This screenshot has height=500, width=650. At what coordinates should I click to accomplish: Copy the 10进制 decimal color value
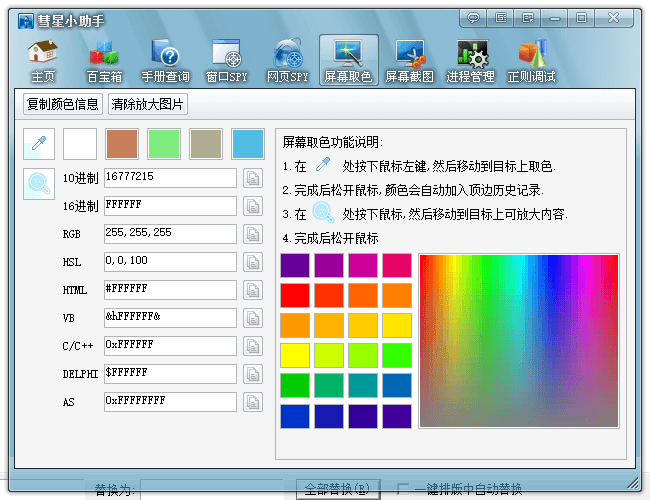point(253,178)
